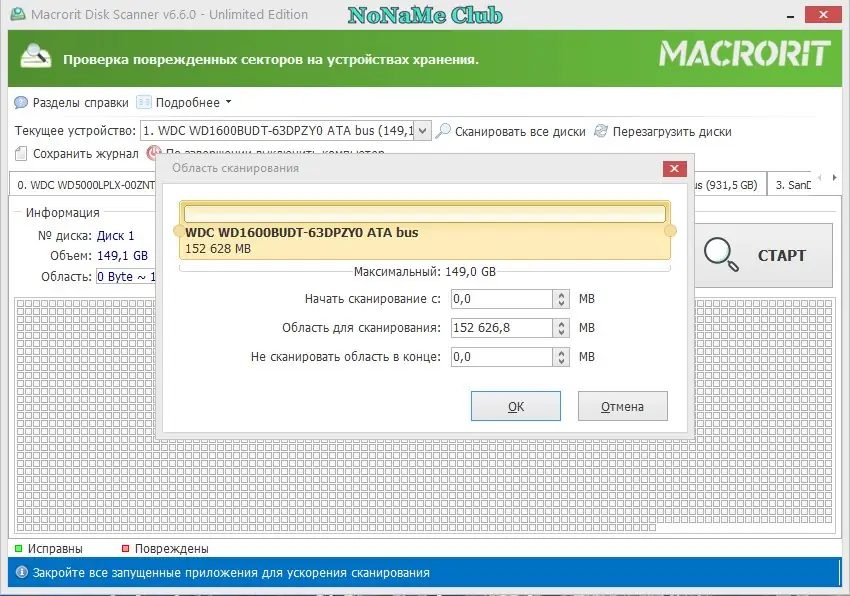Click the Отмена button
Viewport: 850px width, 596px height.
[x=622, y=405]
